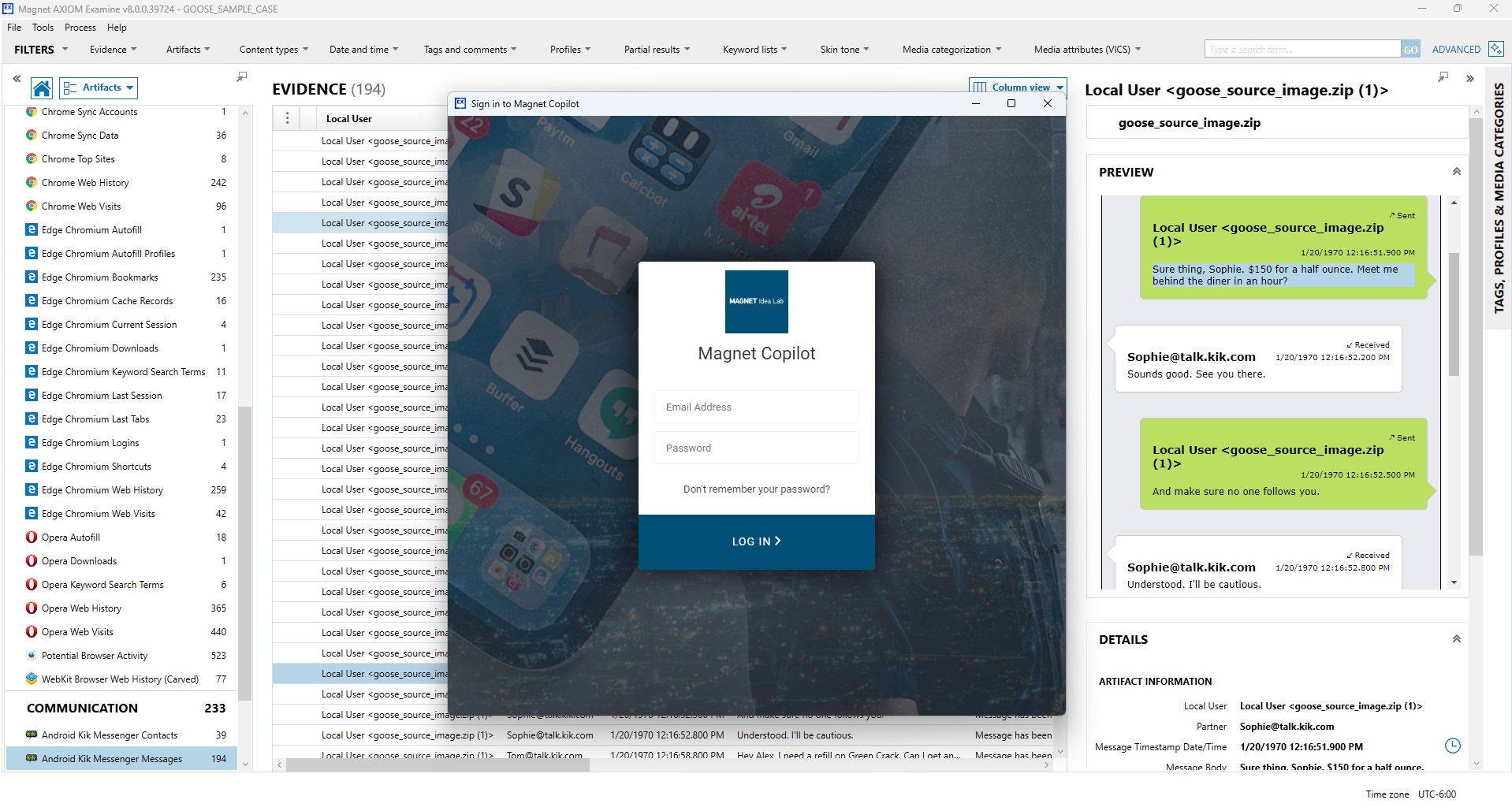Image resolution: width=1512 pixels, height=811 pixels.
Task: Click the Edge Chromium Autofill icon
Action: (x=32, y=230)
